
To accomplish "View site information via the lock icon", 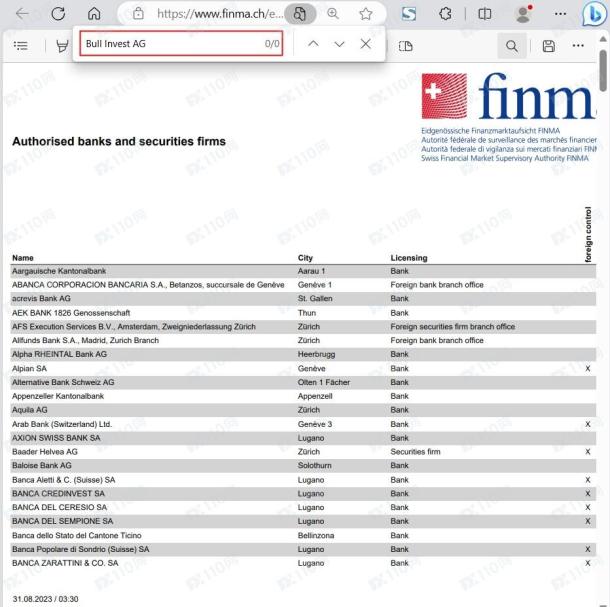I will [x=138, y=14].
